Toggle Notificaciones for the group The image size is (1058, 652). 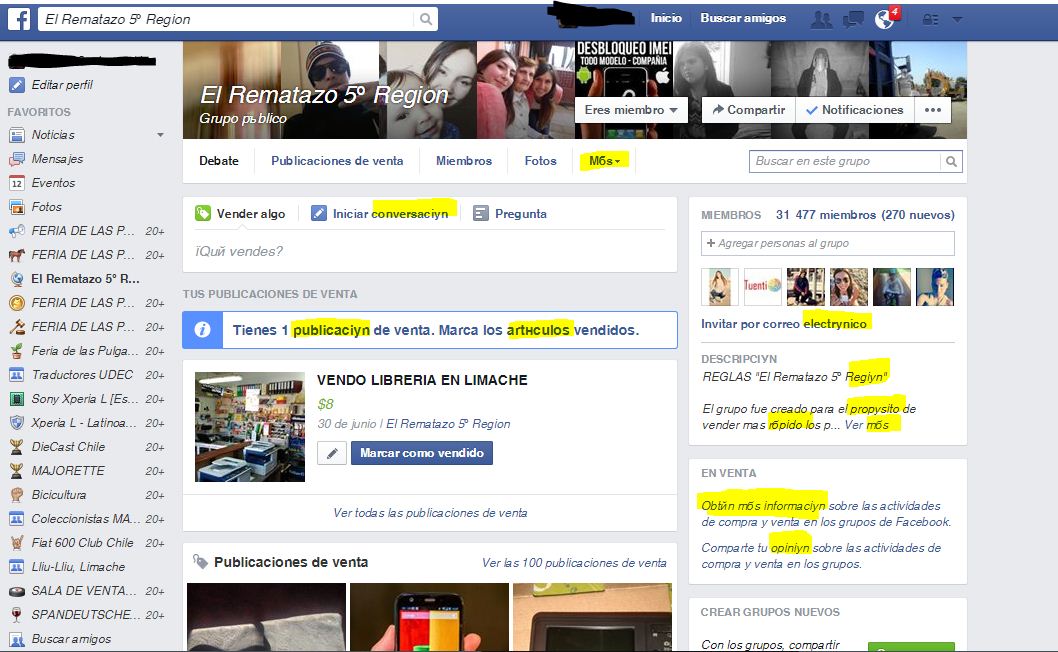(855, 110)
